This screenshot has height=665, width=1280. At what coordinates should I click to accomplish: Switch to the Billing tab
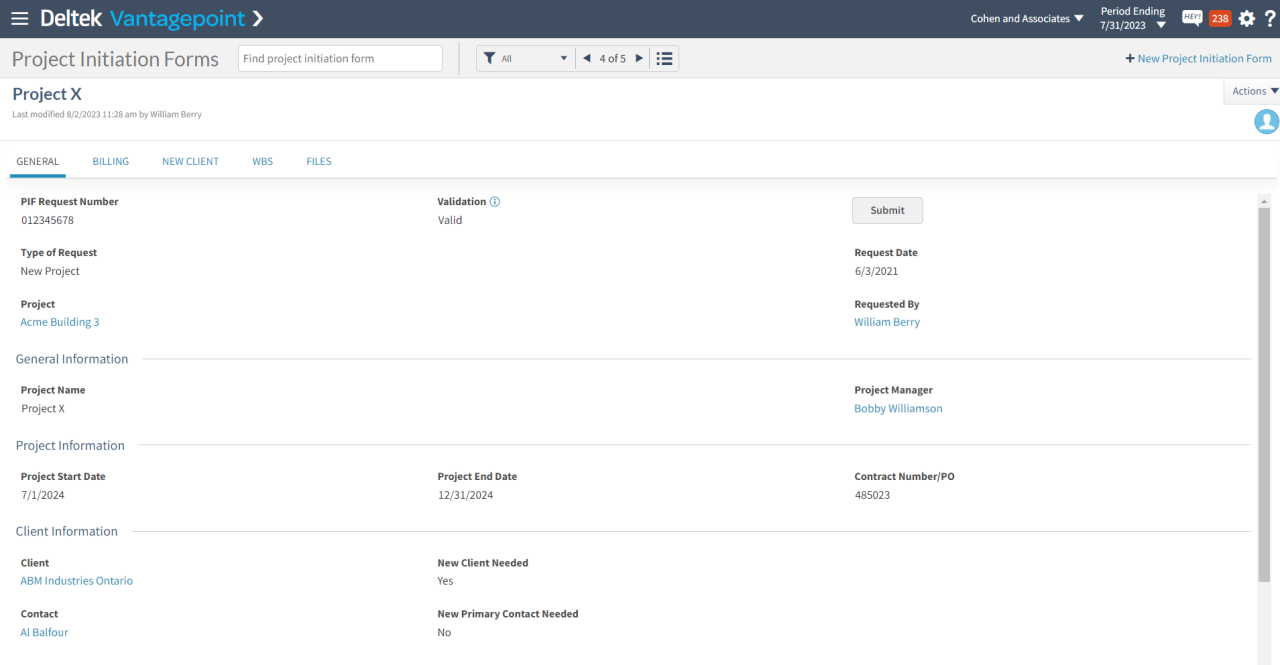[111, 161]
